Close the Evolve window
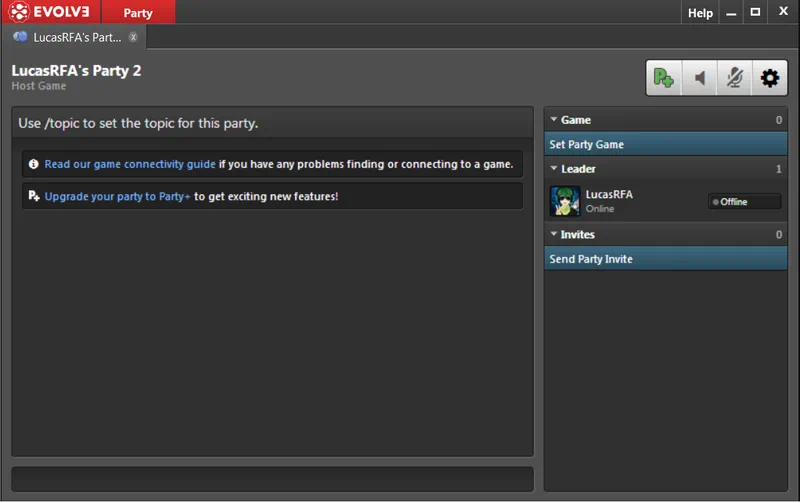The height and width of the screenshot is (503, 800). [x=783, y=11]
